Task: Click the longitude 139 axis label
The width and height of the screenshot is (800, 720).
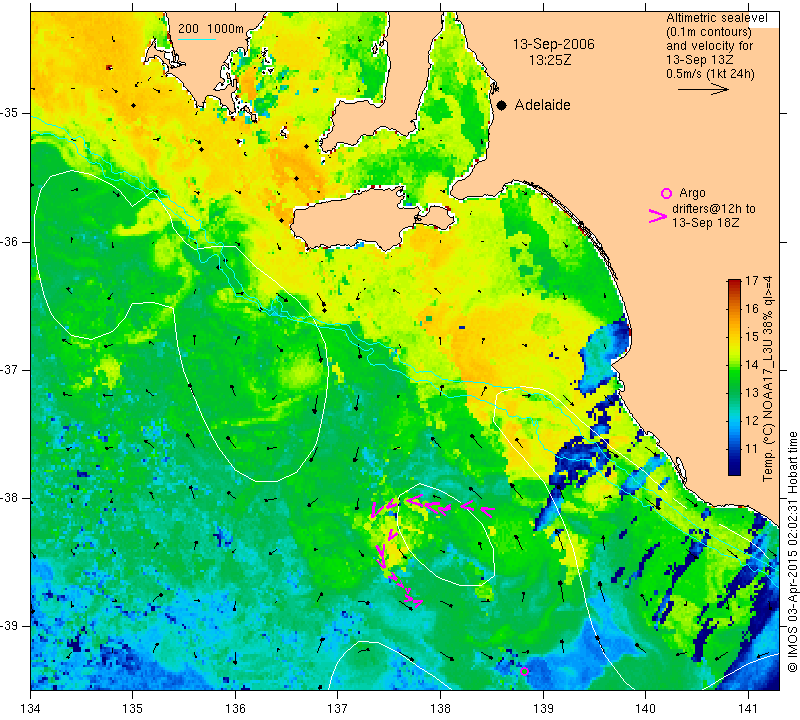Action: (x=543, y=709)
